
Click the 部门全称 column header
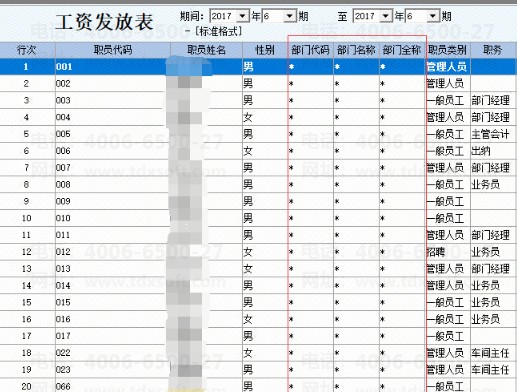402,50
